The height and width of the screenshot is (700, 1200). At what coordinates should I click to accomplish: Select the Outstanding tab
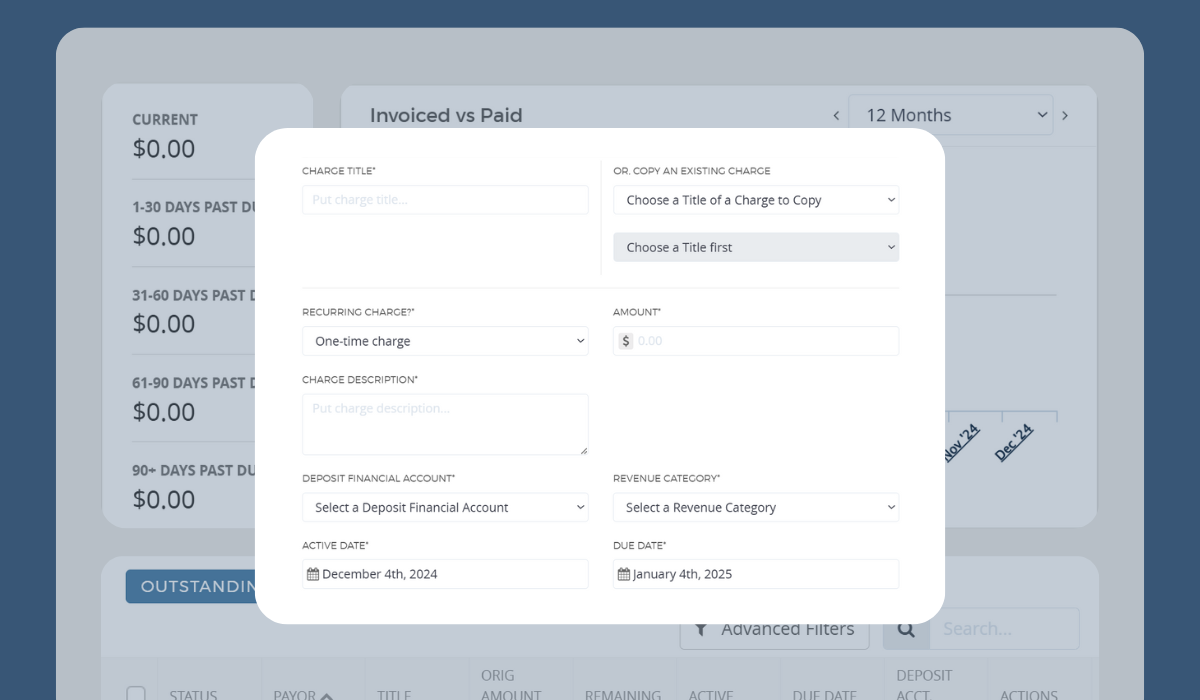191,586
